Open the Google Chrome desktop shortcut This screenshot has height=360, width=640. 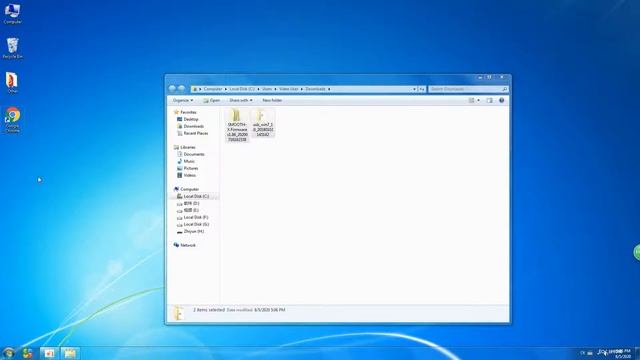12,120
